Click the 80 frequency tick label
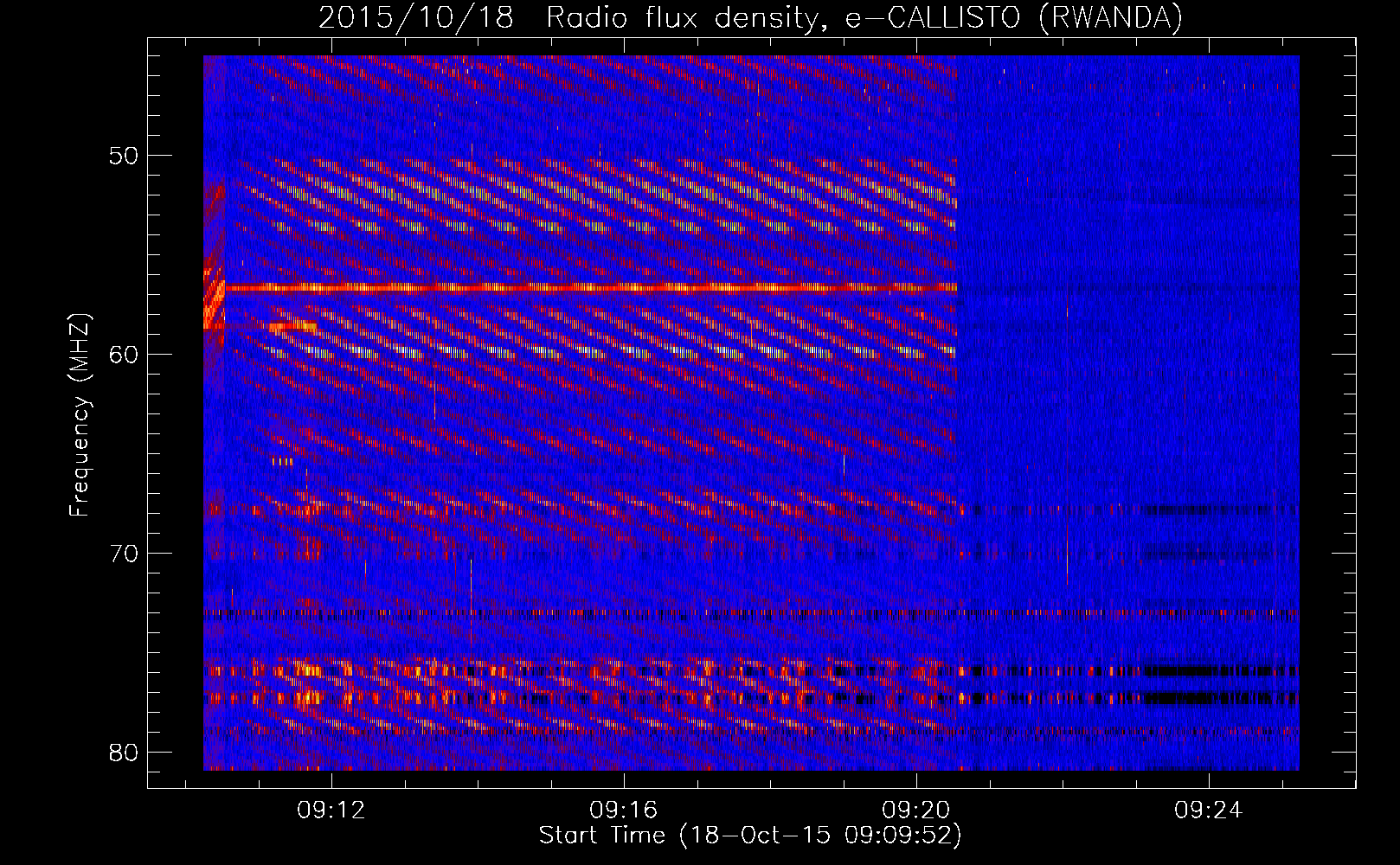 click(124, 752)
